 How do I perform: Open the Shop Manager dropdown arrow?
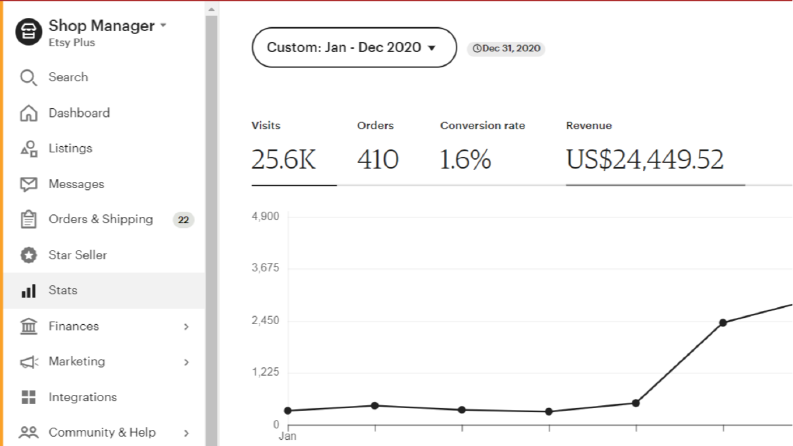pos(163,25)
